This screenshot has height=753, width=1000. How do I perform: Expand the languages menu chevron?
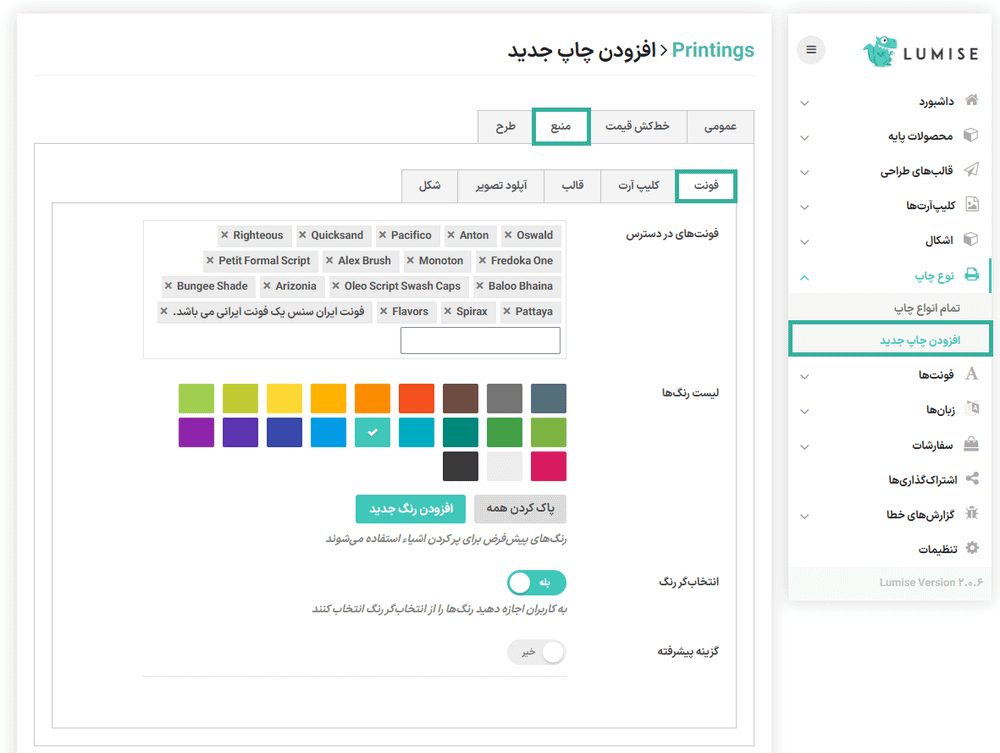(805, 411)
